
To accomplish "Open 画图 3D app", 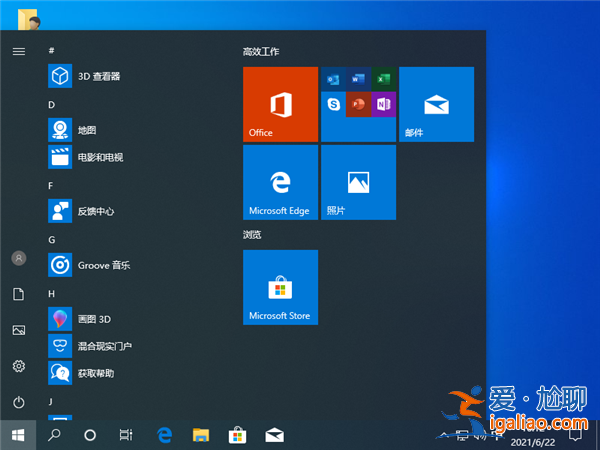I will pyautogui.click(x=80, y=319).
